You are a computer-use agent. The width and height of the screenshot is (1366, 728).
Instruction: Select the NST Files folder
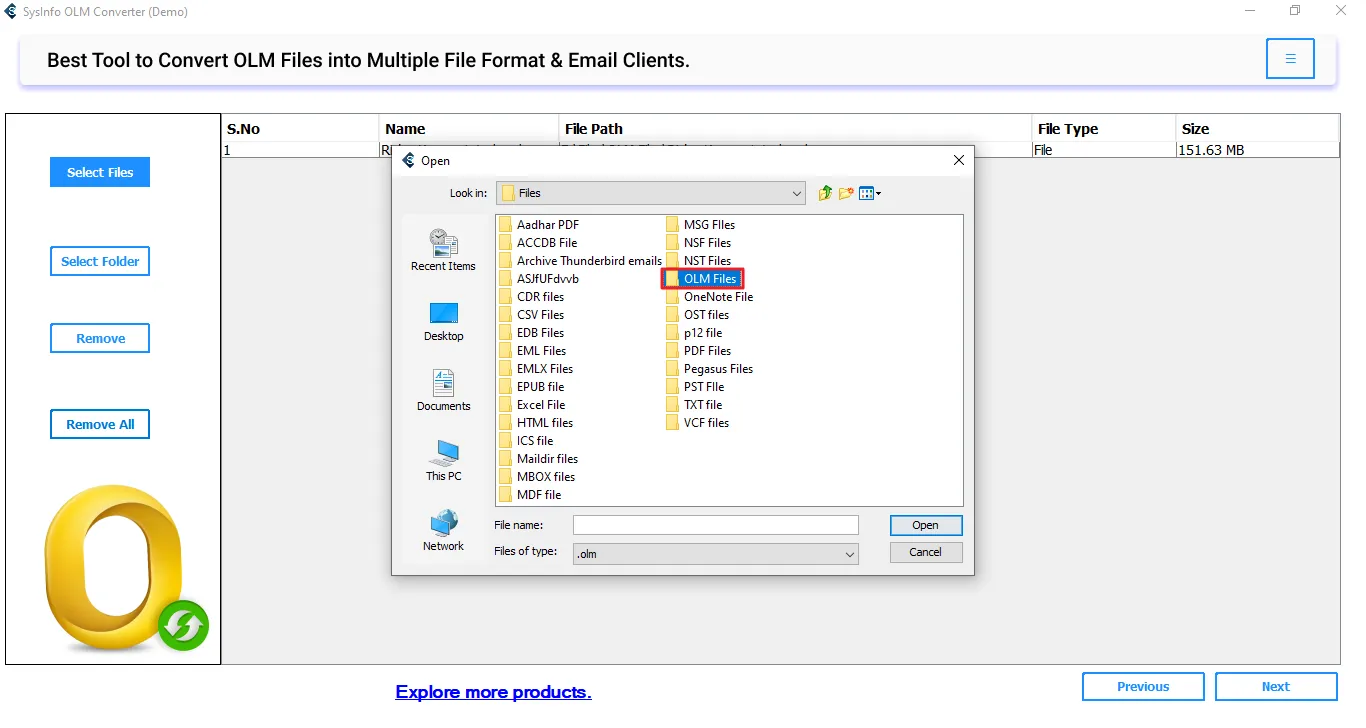click(699, 261)
